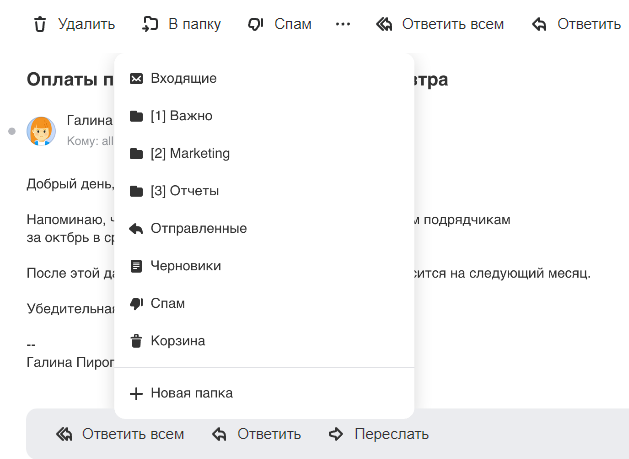Screen dimensions: 629x459
Task: Click the Переслать forward arrow icon
Action: 336,434
